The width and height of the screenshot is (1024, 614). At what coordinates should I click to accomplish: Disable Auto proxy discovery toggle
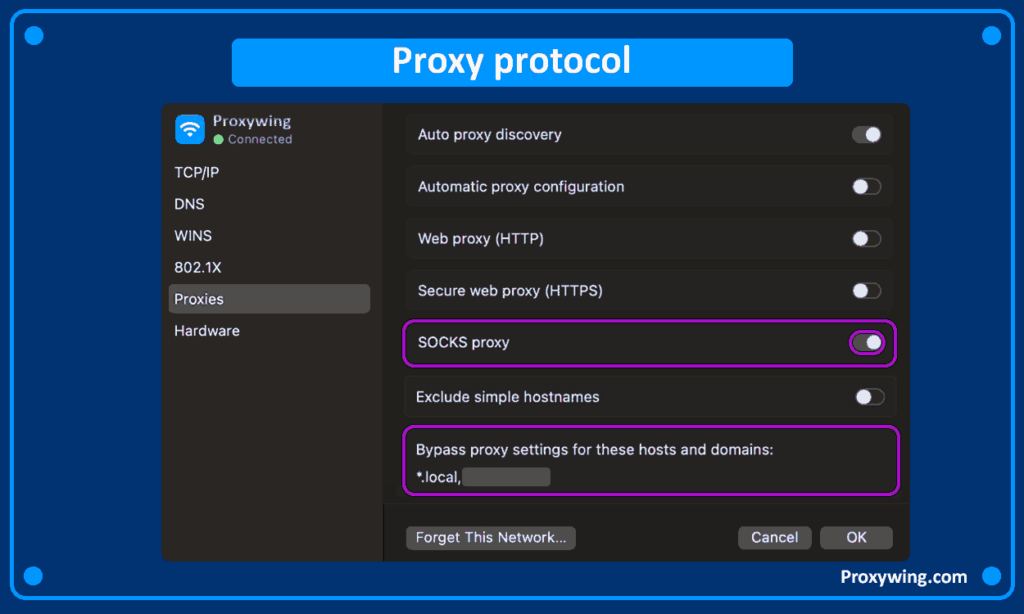866,135
